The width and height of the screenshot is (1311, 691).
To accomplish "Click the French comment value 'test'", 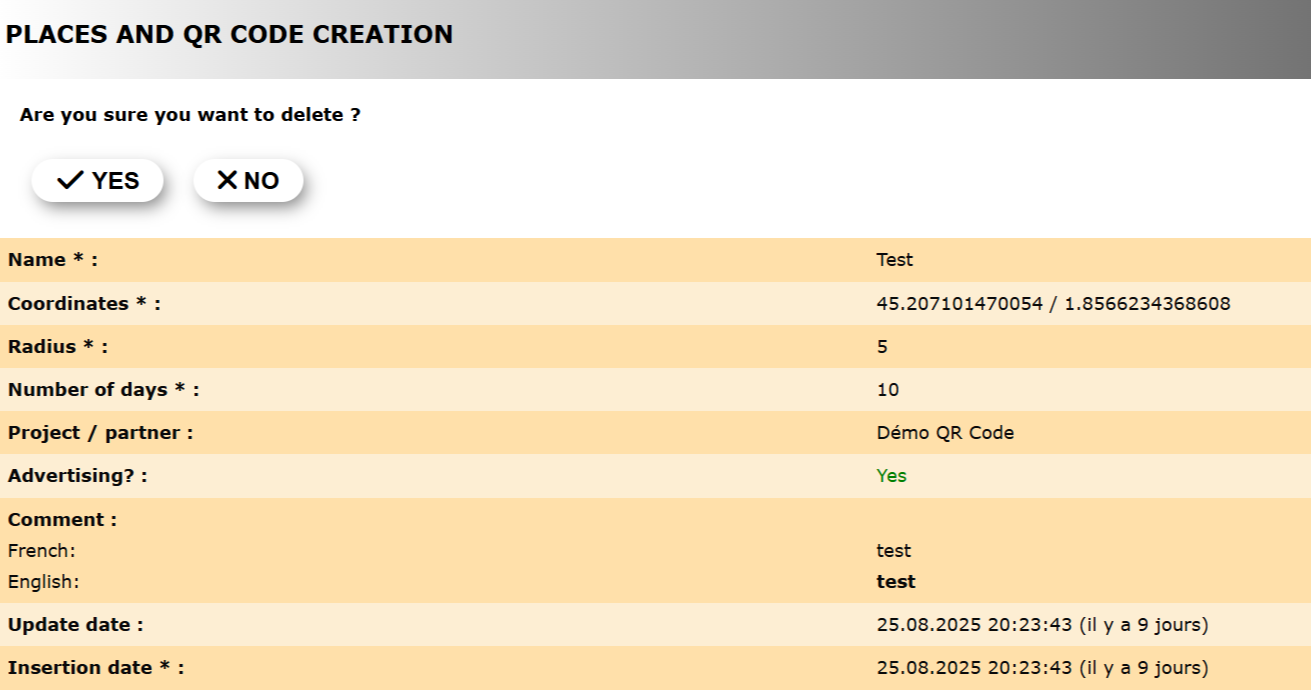I will click(893, 551).
